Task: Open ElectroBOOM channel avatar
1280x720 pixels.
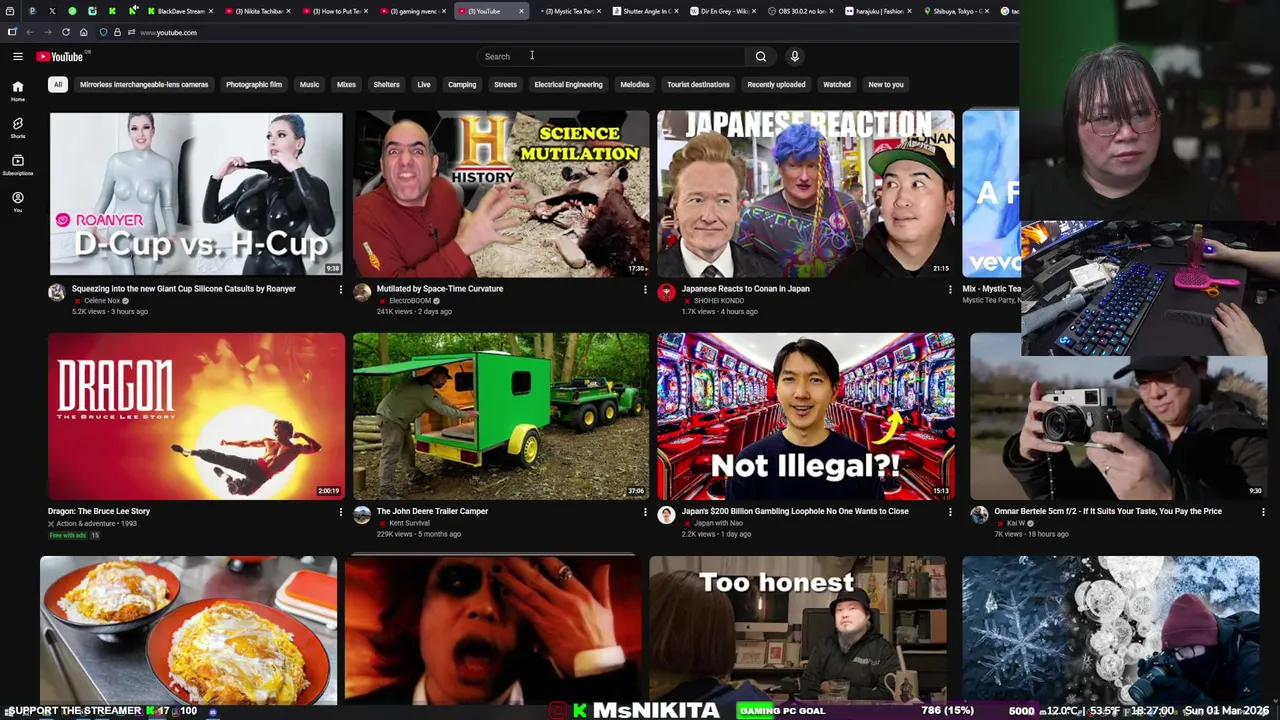Action: [x=362, y=292]
